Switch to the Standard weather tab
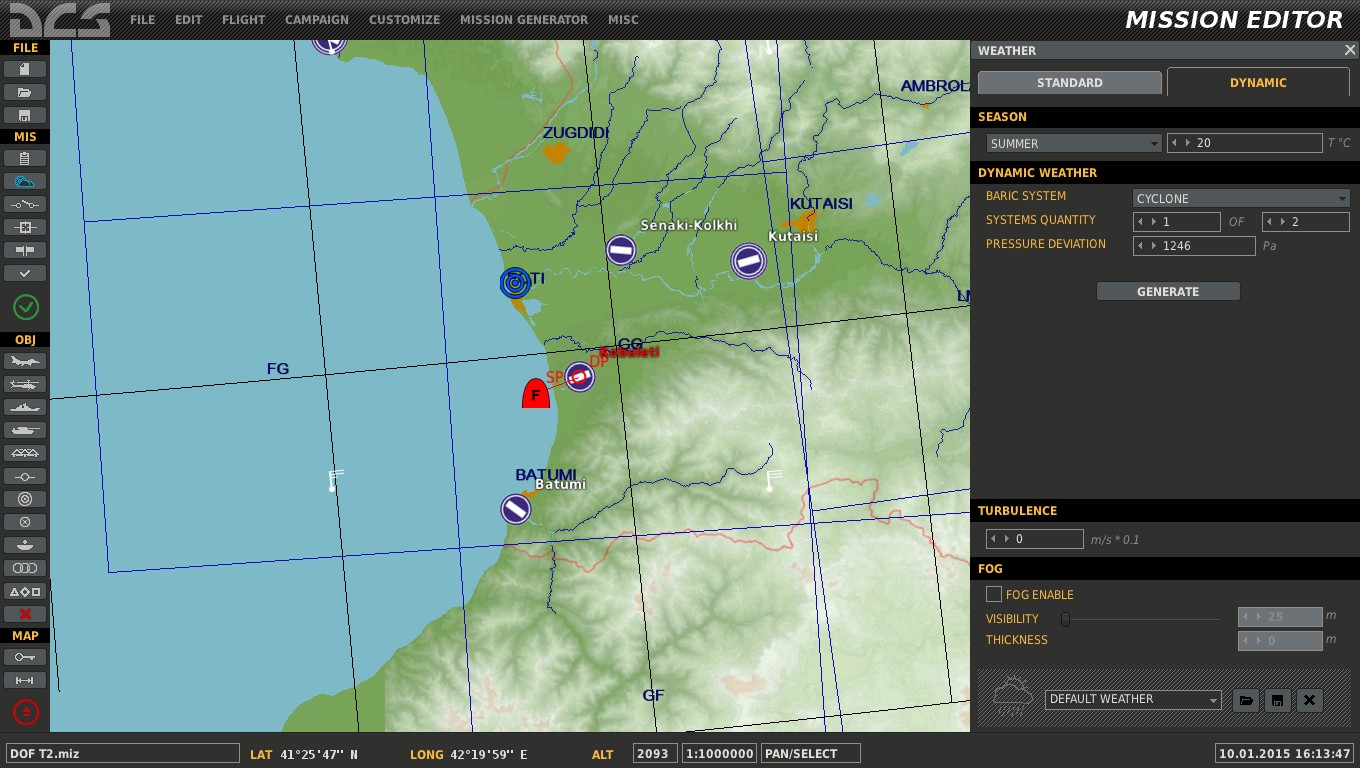 pos(1070,83)
